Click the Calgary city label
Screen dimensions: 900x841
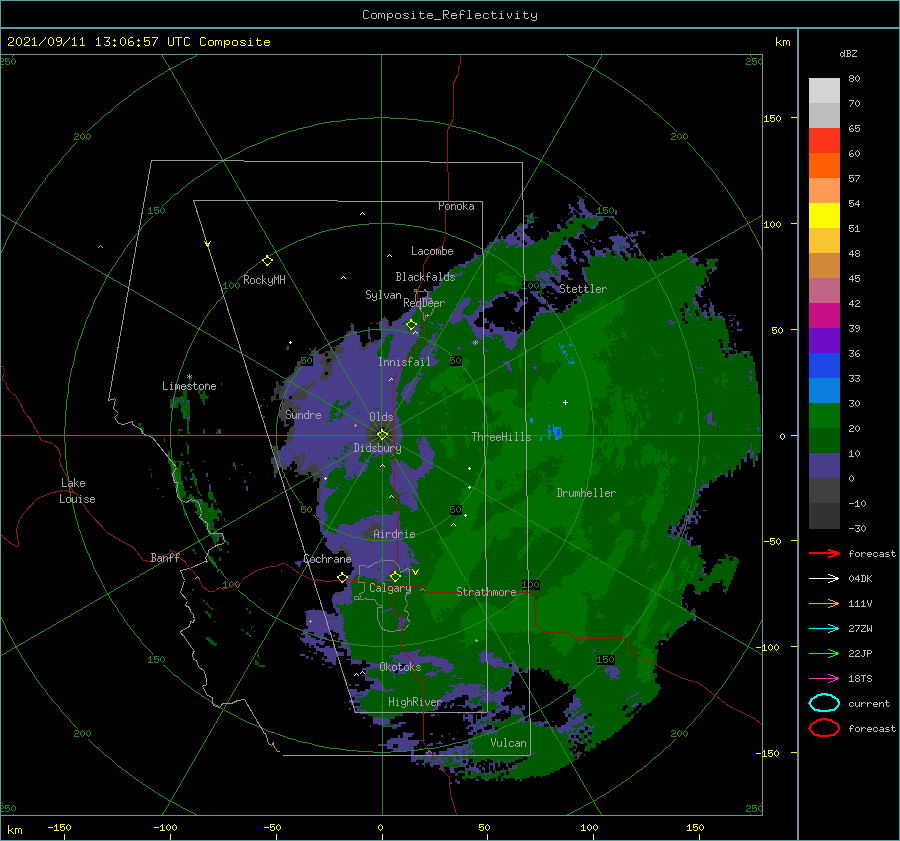pos(390,588)
